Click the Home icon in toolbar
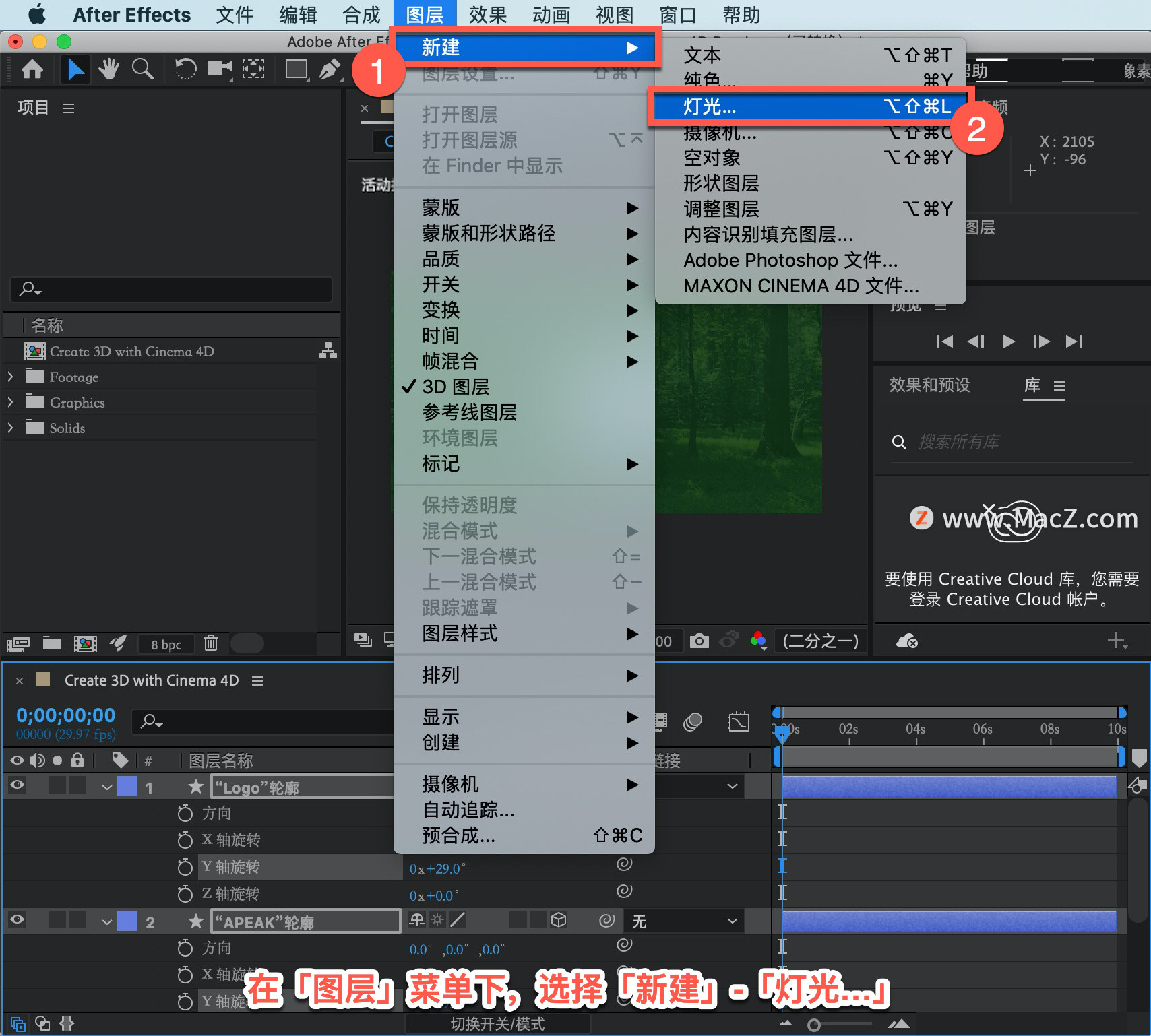The width and height of the screenshot is (1151, 1036). tap(32, 69)
